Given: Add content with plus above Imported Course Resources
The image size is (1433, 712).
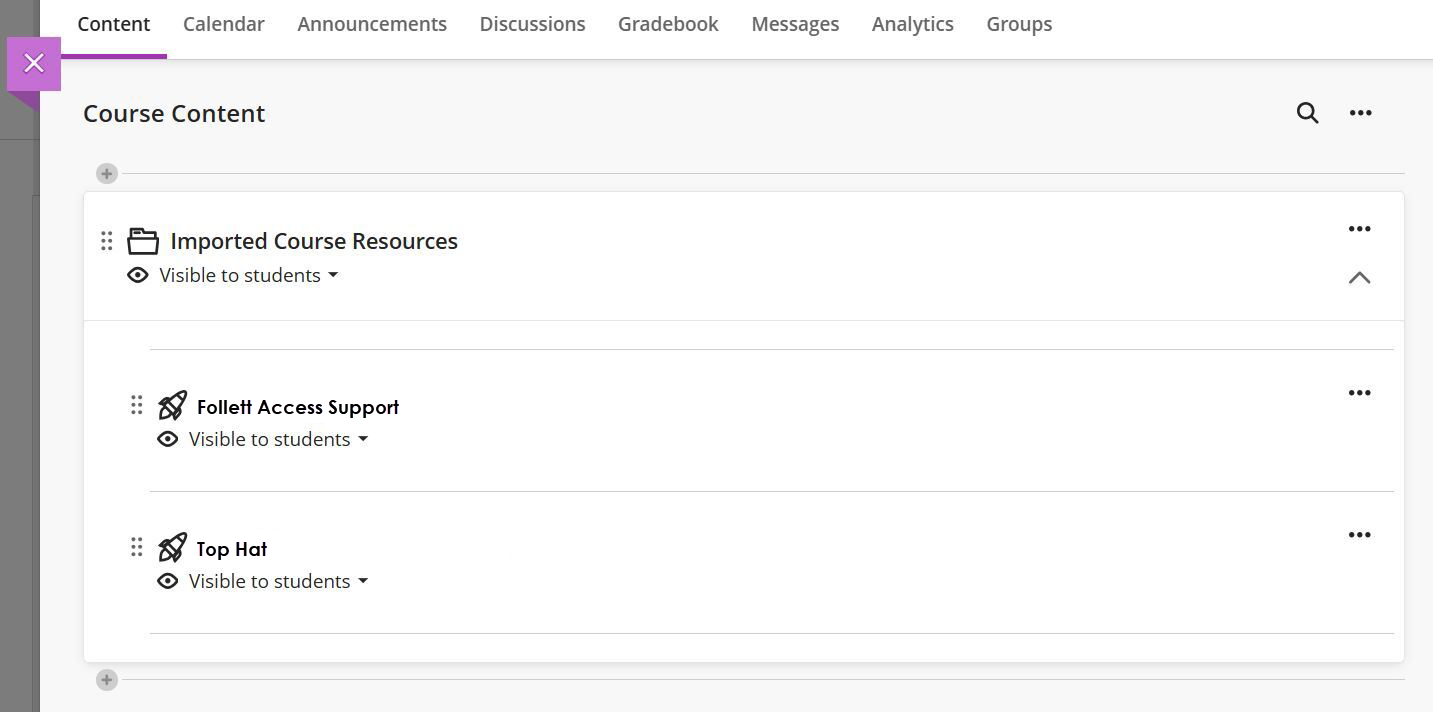Looking at the screenshot, I should point(107,174).
